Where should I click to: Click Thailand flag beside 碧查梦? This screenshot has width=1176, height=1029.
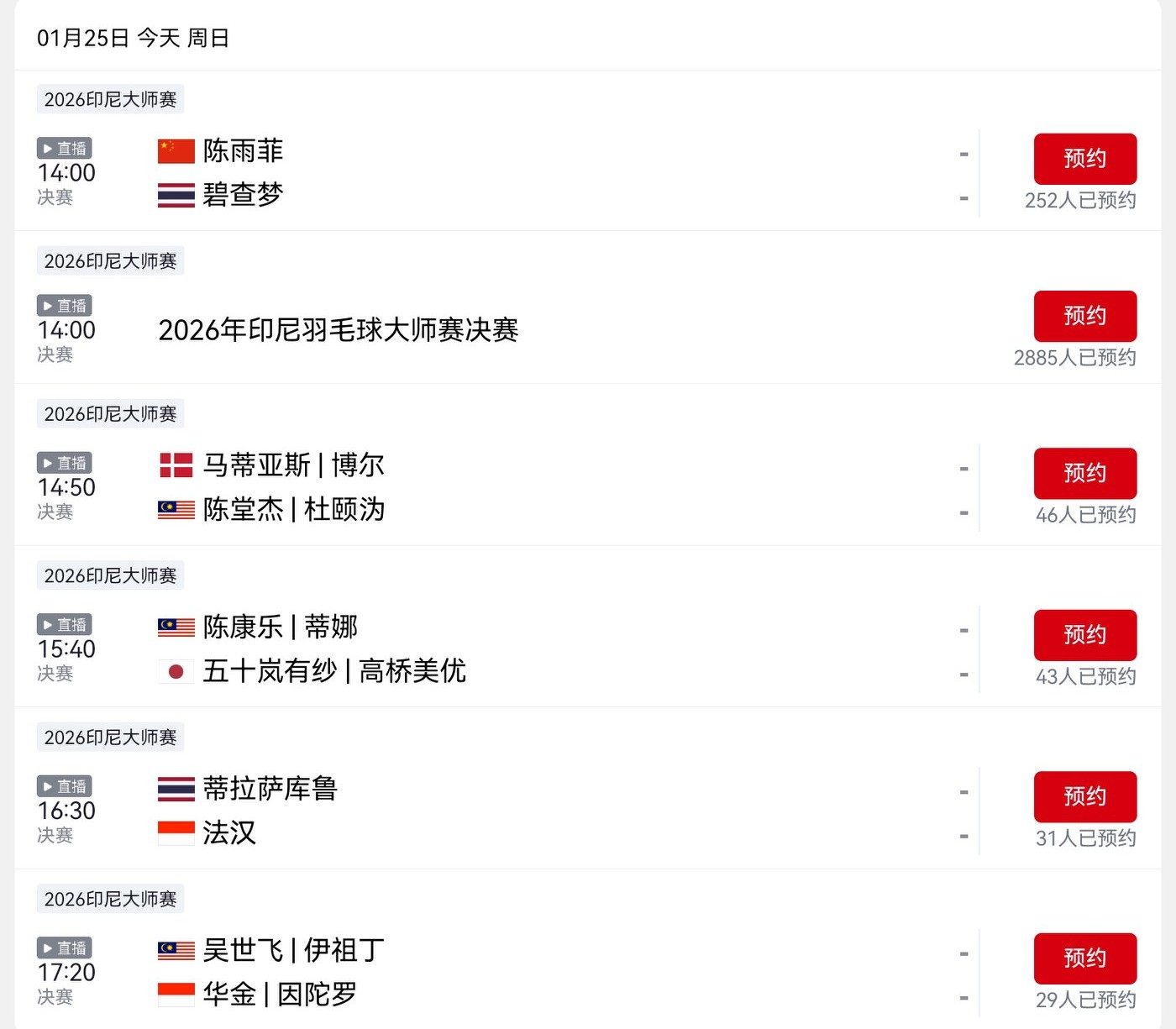176,195
